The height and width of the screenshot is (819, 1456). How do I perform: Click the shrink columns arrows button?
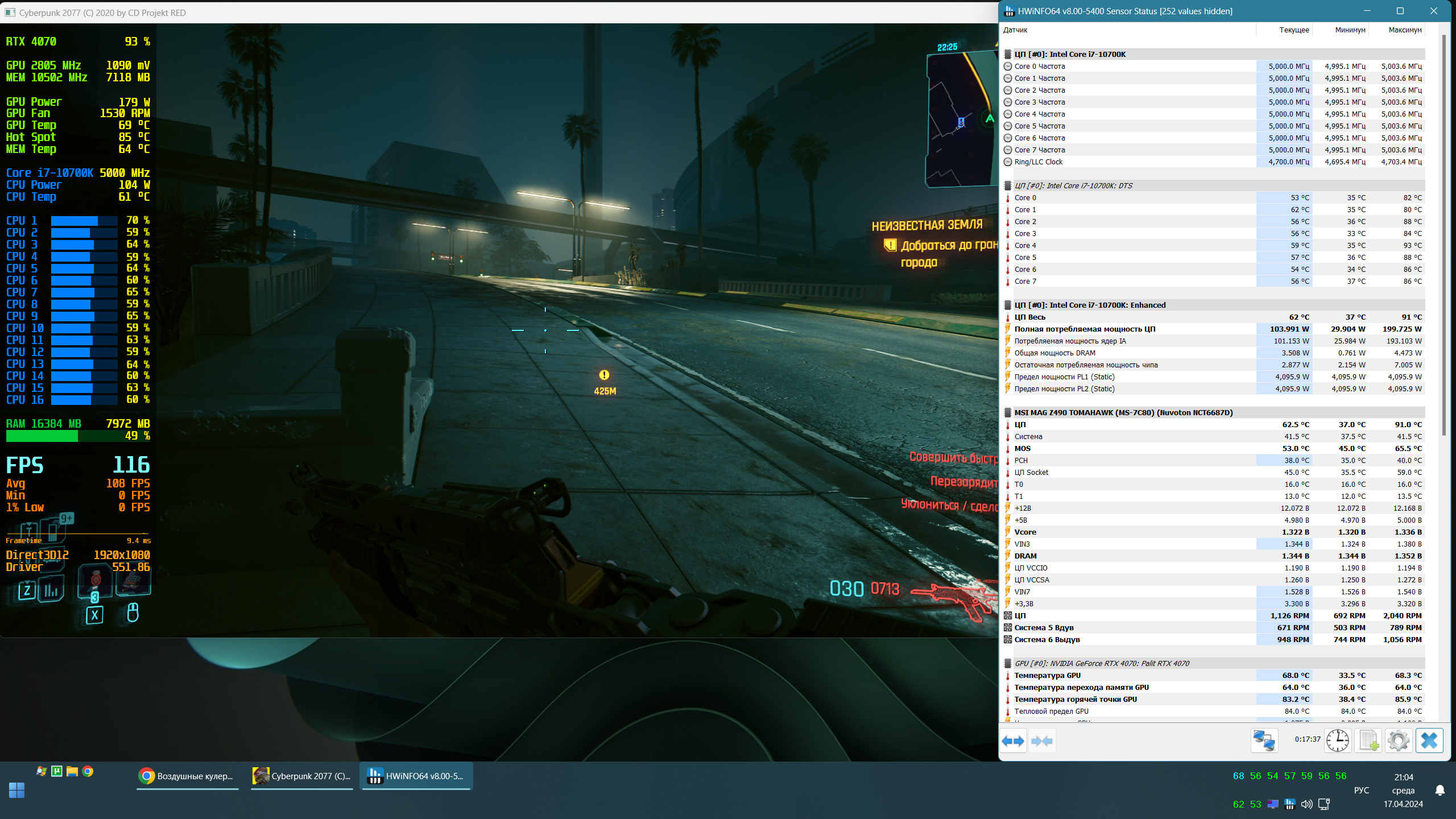pyautogui.click(x=1041, y=741)
